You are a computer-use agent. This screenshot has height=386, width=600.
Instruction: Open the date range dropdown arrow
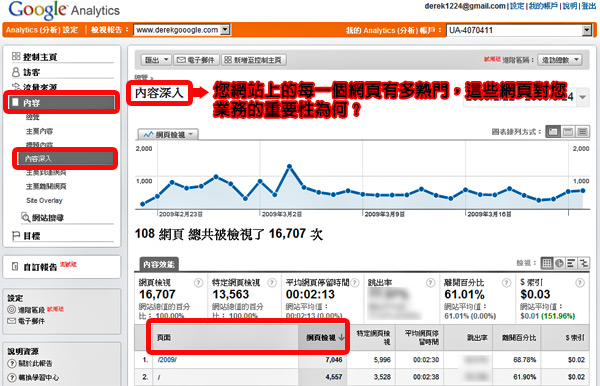coord(582,97)
